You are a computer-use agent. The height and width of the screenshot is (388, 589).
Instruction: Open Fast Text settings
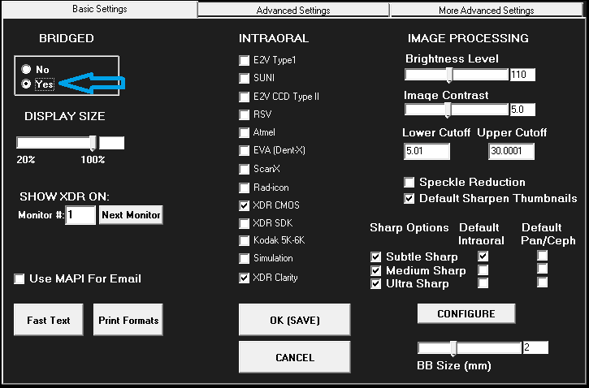coord(48,320)
